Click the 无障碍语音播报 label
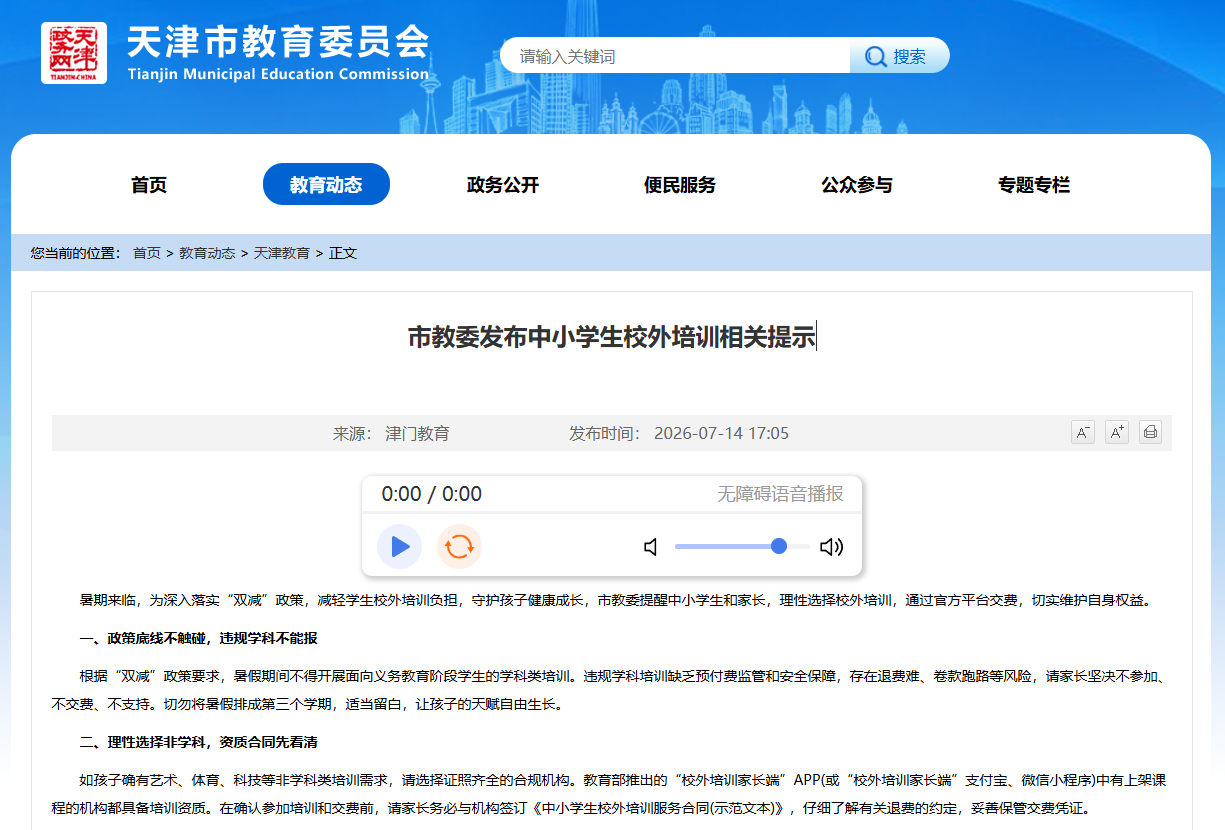The image size is (1225, 830). coord(780,494)
